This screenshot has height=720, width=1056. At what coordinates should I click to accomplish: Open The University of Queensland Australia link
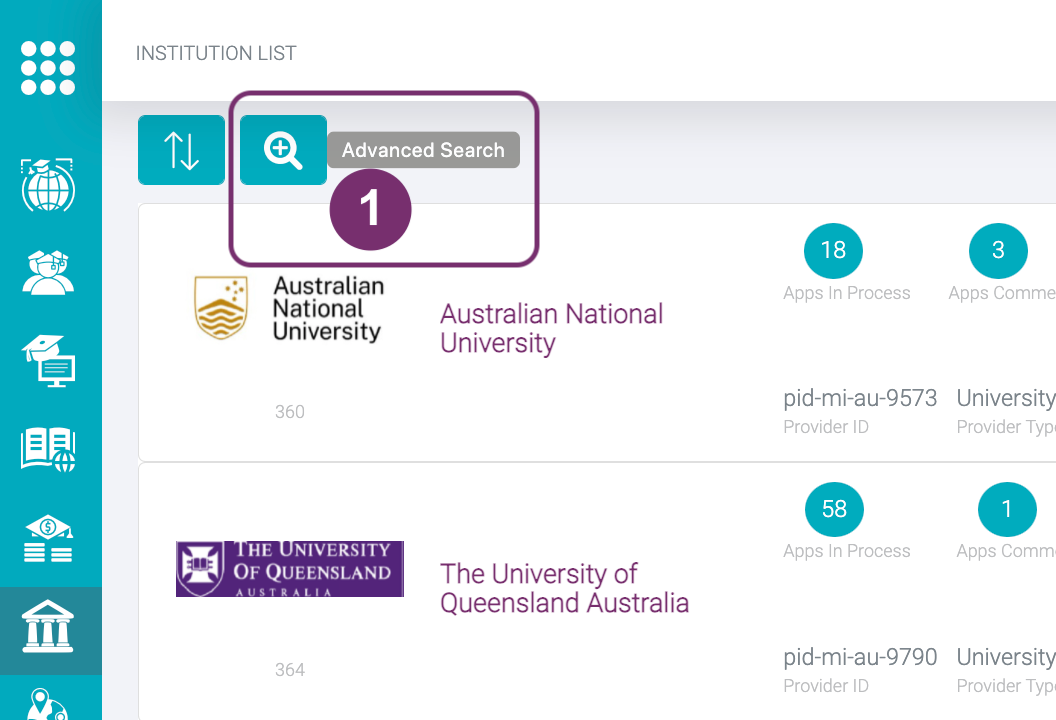tap(564, 588)
